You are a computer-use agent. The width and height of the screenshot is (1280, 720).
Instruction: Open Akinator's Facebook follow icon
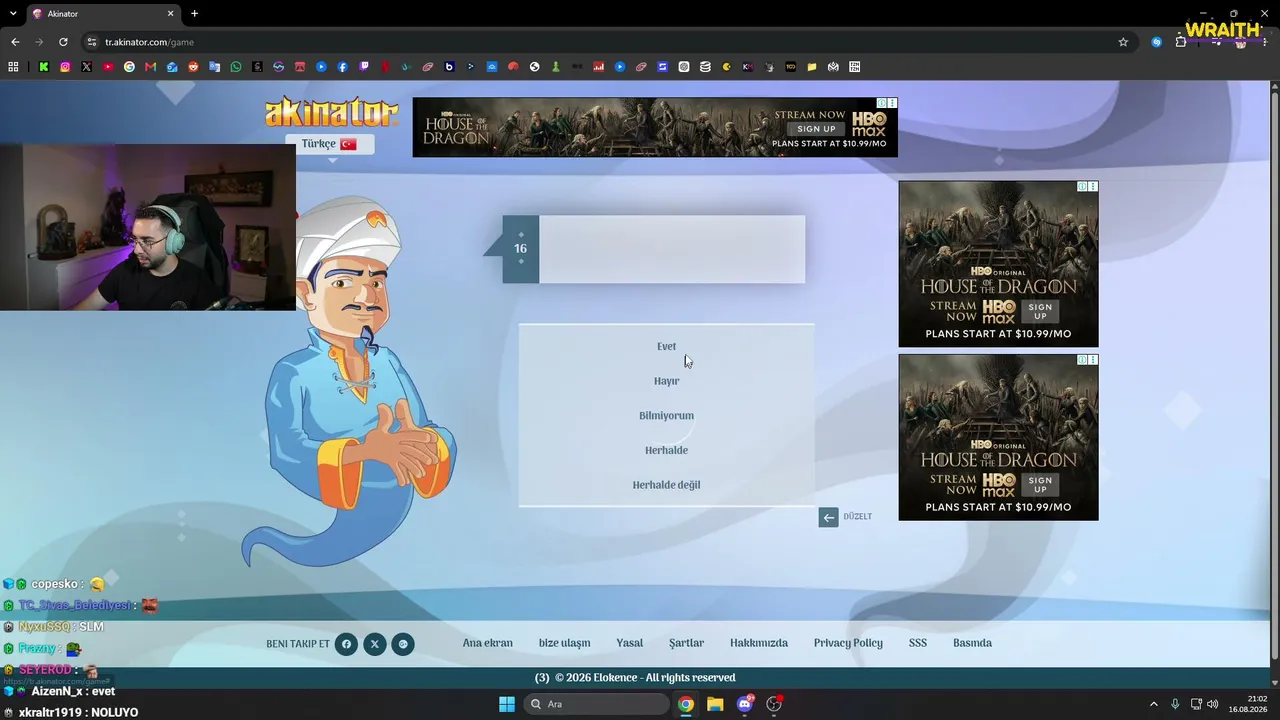tap(346, 644)
